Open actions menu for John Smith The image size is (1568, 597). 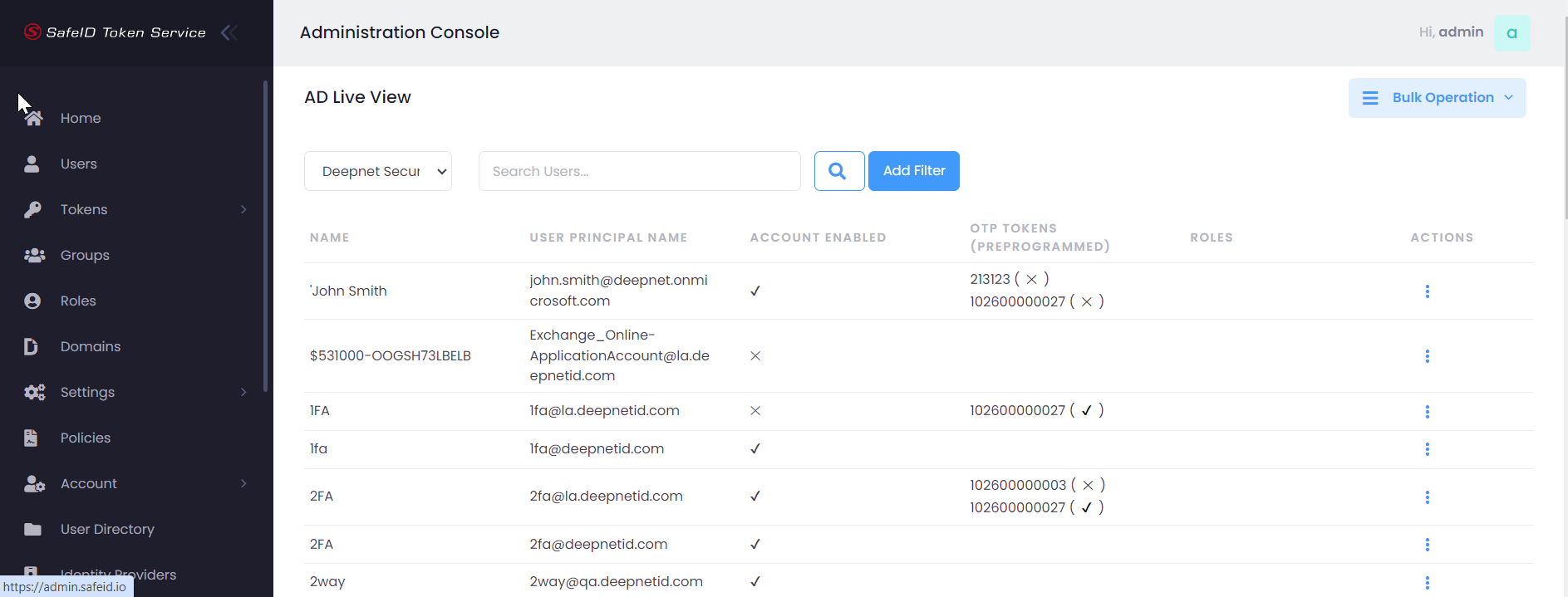pos(1427,291)
